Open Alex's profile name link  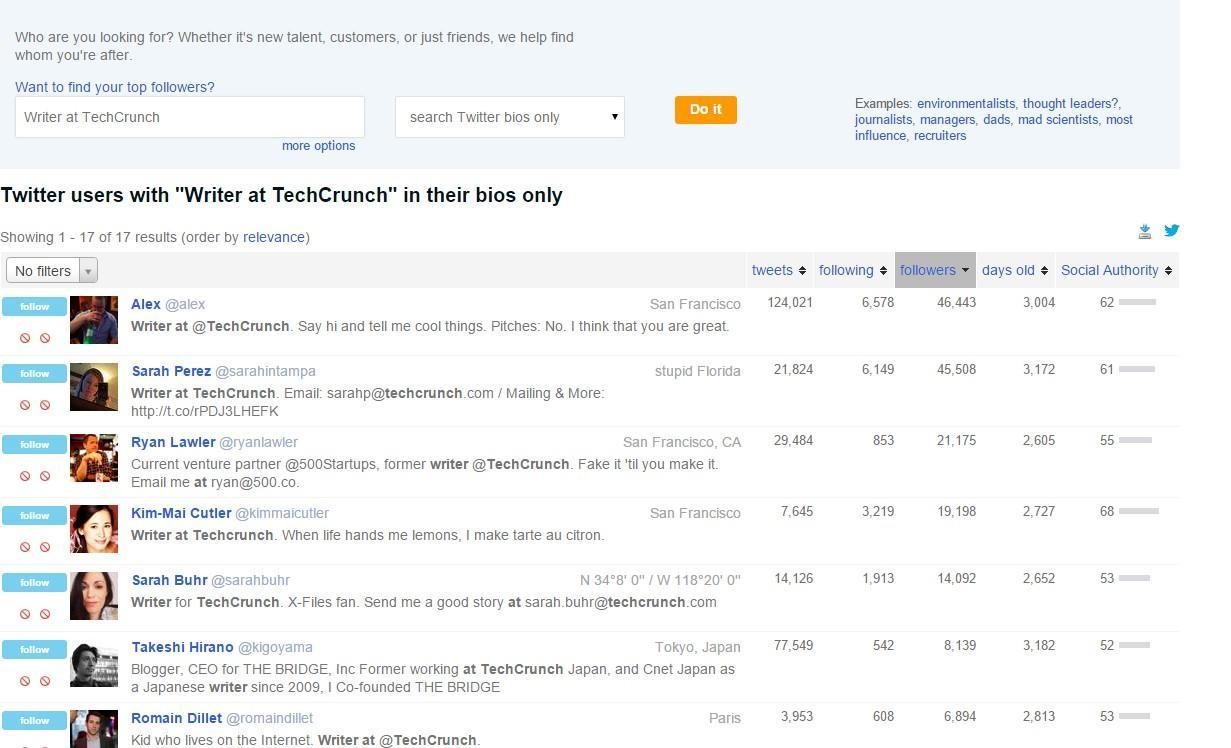click(x=146, y=304)
